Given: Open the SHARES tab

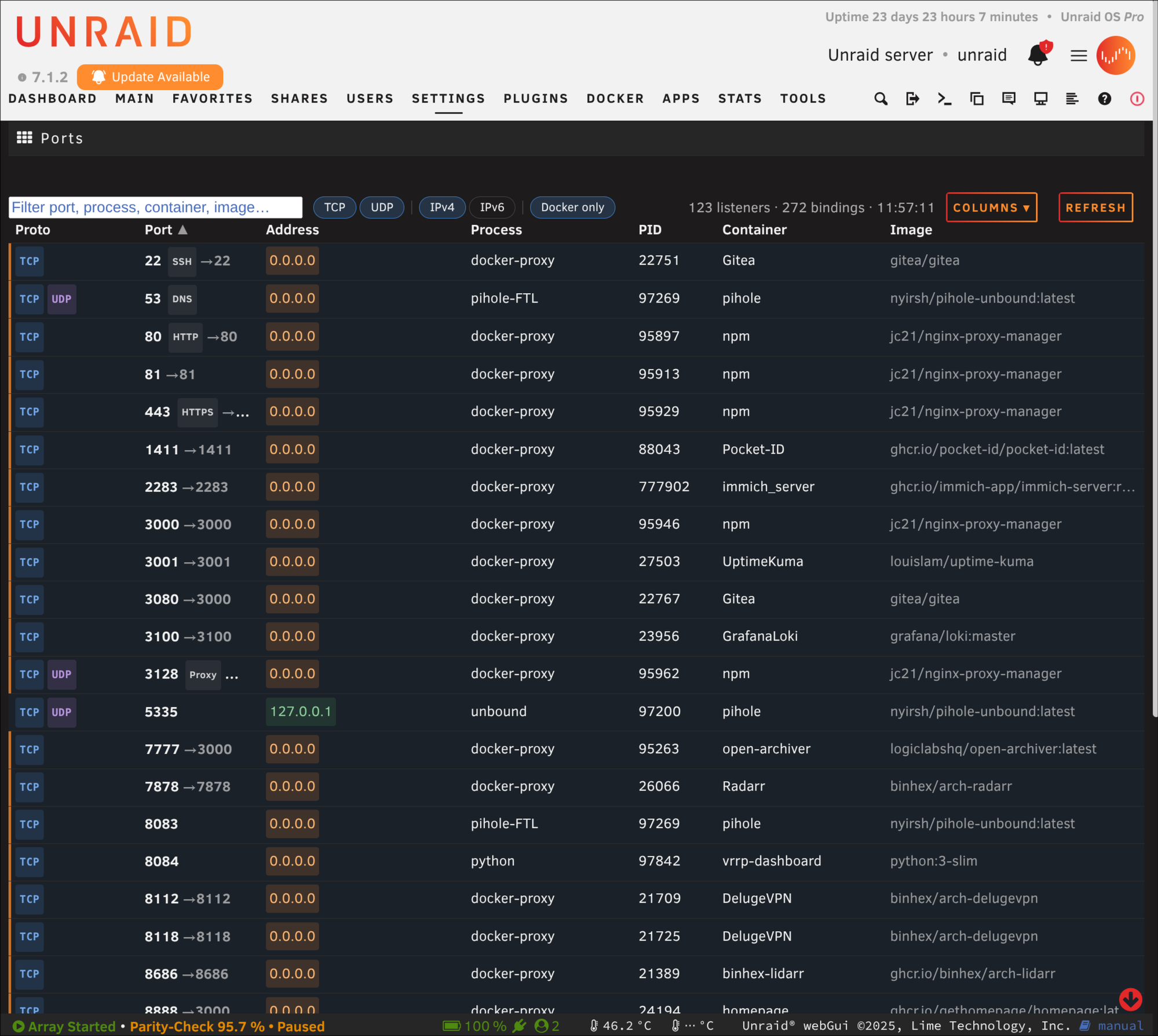Looking at the screenshot, I should pos(299,99).
